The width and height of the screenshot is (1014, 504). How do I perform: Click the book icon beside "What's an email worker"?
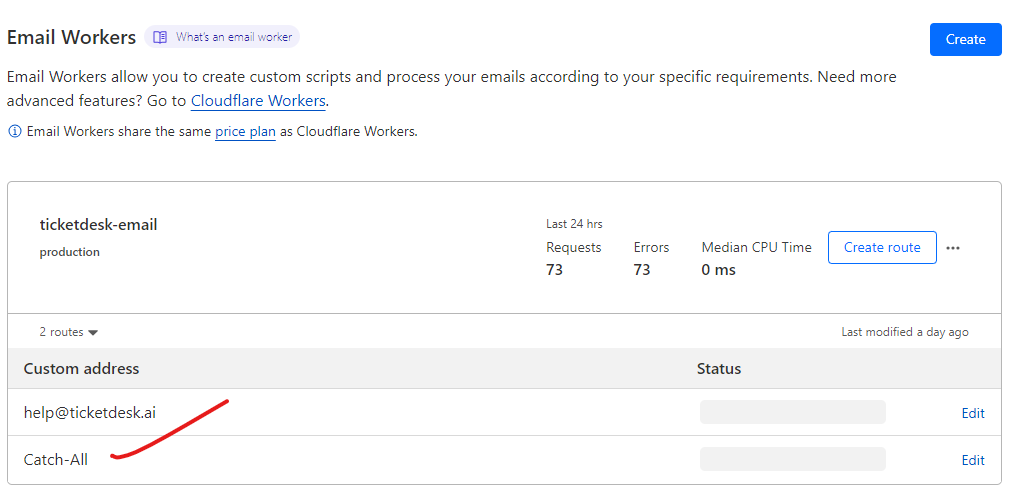(x=160, y=37)
